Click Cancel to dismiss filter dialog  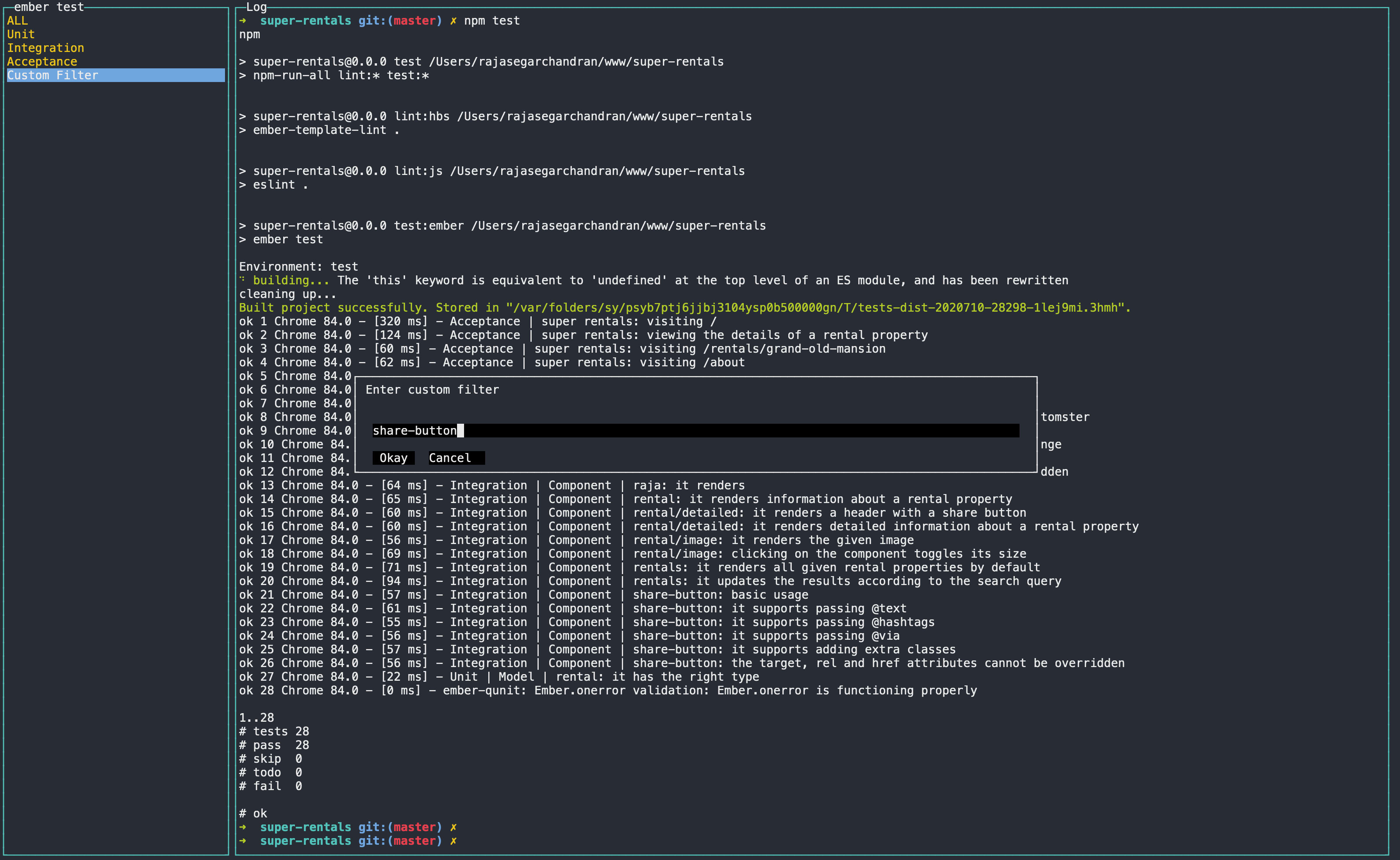[x=448, y=457]
